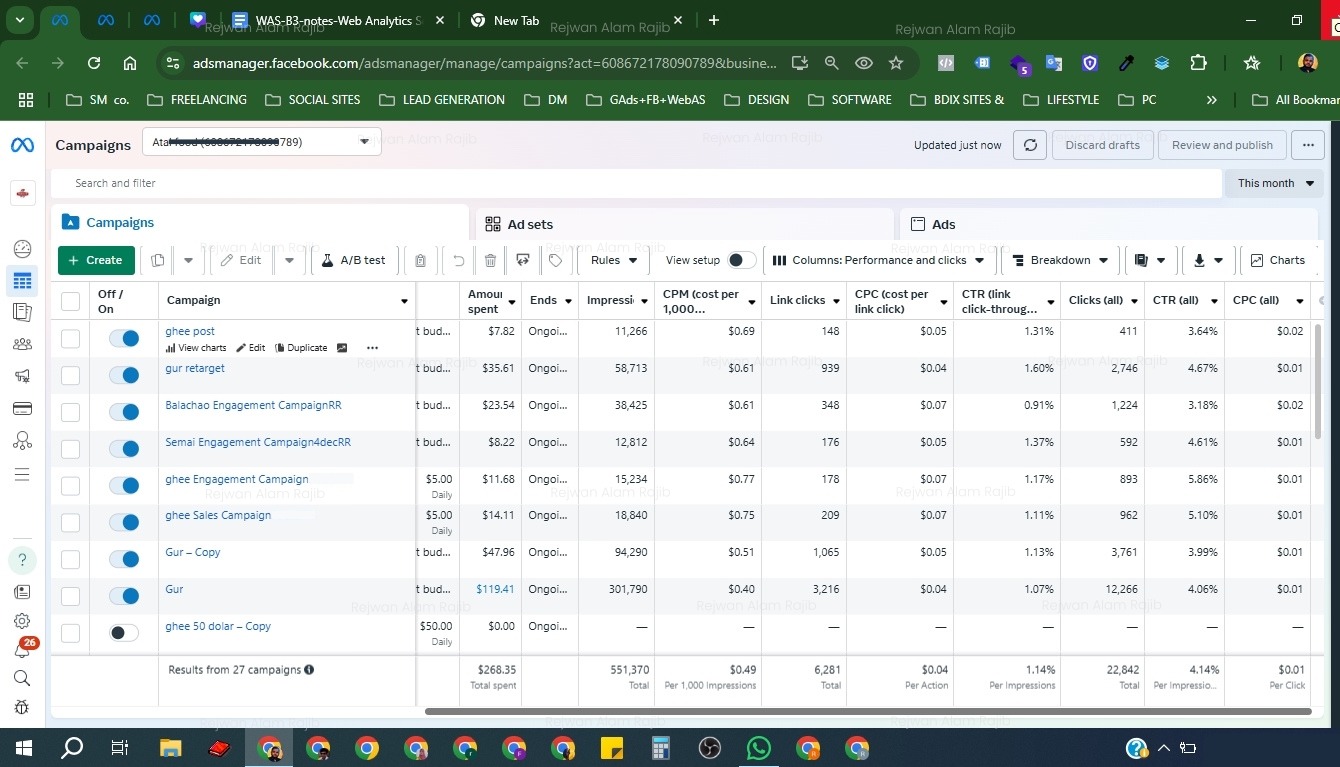Switch to the Ad sets tab

point(530,224)
